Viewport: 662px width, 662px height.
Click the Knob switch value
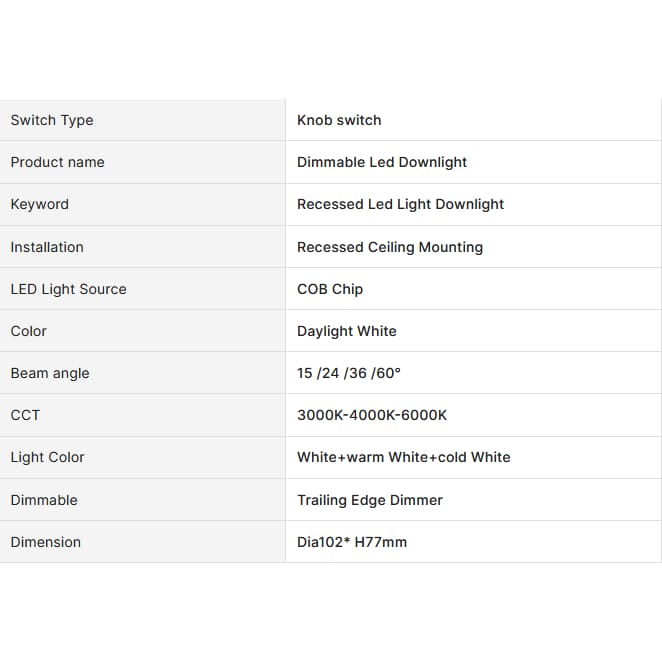339,120
